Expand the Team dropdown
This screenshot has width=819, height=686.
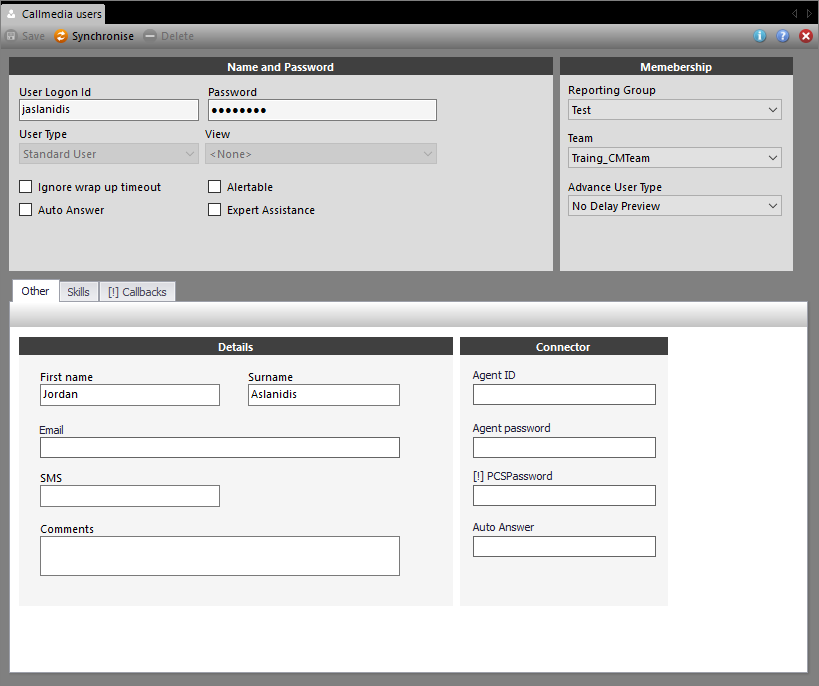click(x=674, y=158)
